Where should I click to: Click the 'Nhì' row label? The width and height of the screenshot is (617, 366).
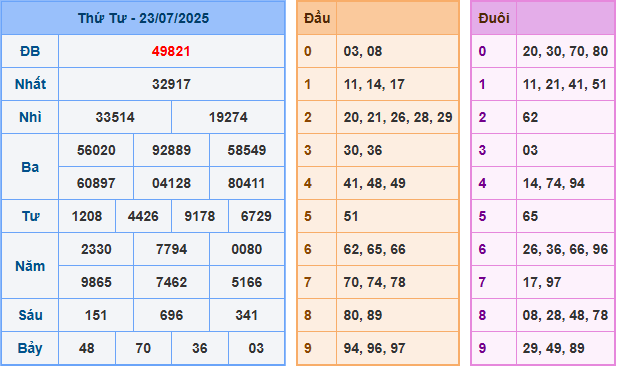tap(30, 117)
